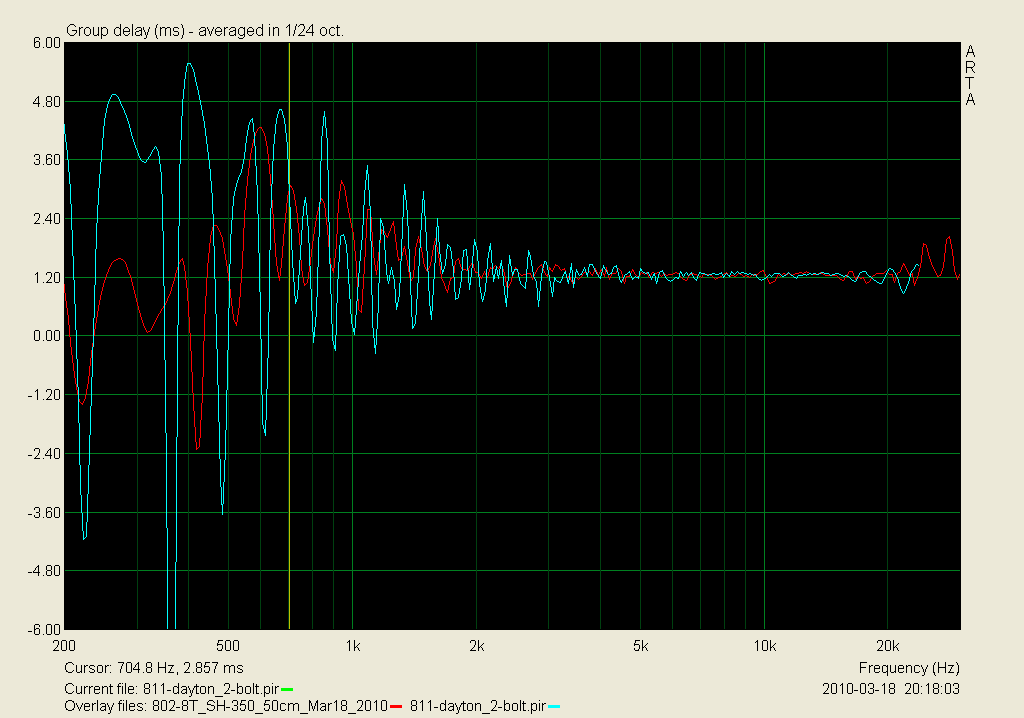
Task: Click the 1k frequency axis label
Action: (x=353, y=646)
